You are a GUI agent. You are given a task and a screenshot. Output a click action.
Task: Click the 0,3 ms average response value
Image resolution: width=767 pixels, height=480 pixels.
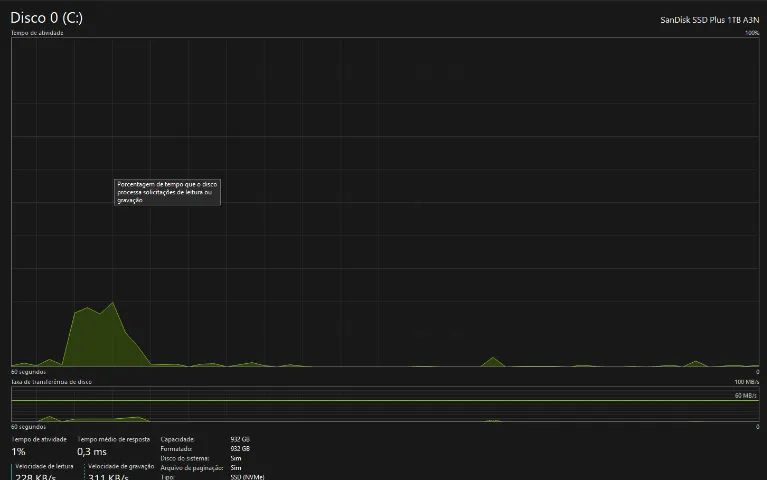click(x=91, y=452)
